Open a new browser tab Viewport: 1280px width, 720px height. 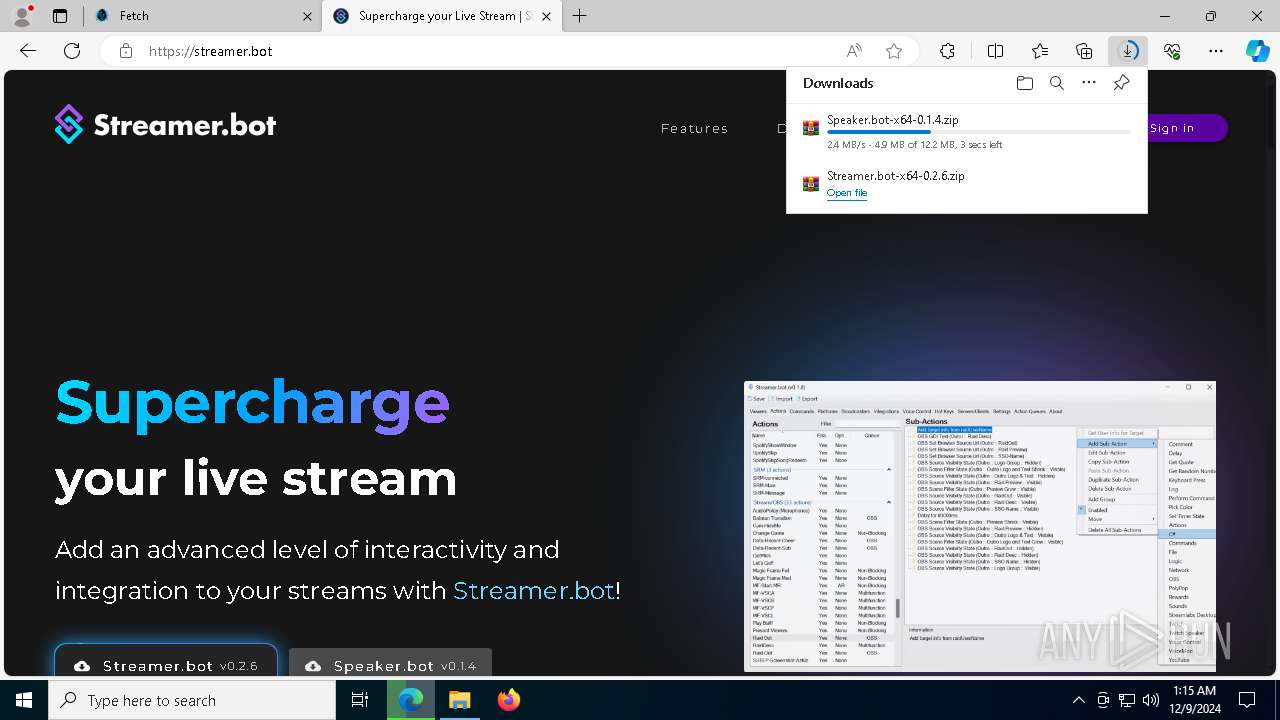(x=580, y=16)
